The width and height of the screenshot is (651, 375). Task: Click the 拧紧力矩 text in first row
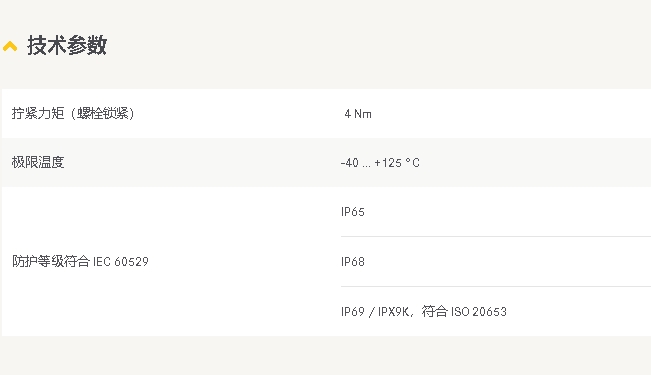[38, 113]
